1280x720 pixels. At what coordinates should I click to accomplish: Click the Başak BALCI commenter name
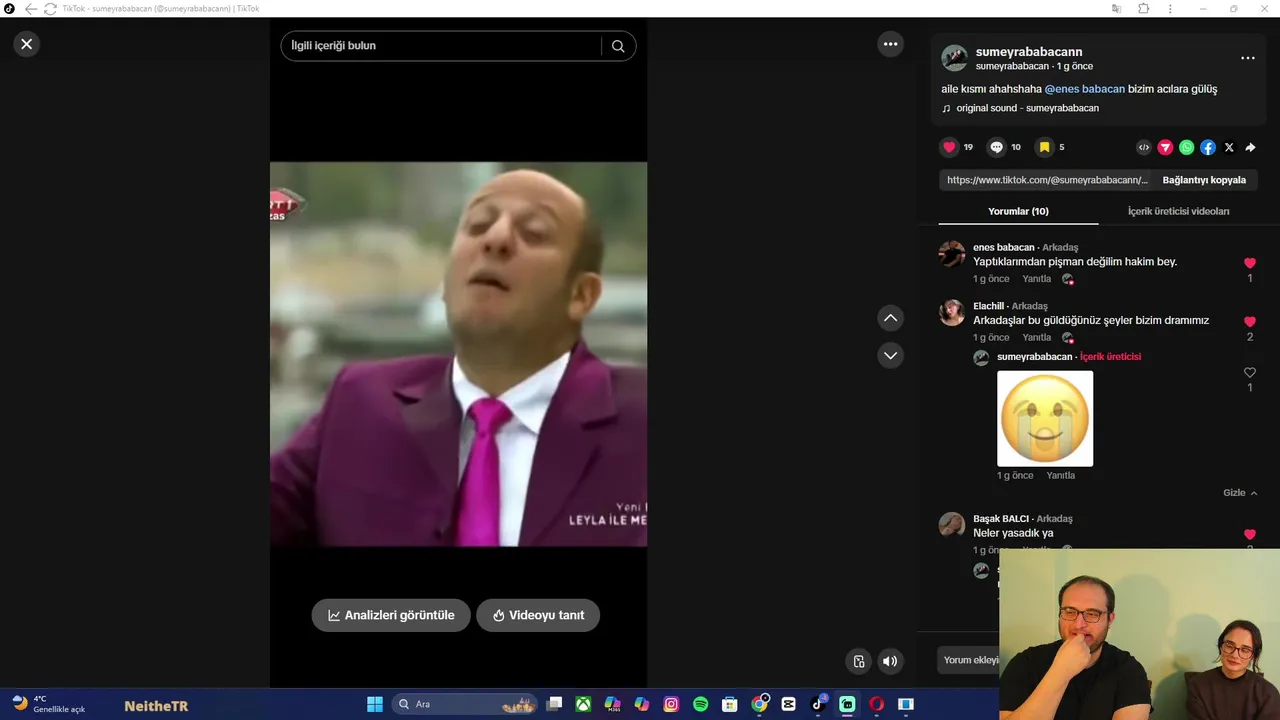click(1001, 519)
